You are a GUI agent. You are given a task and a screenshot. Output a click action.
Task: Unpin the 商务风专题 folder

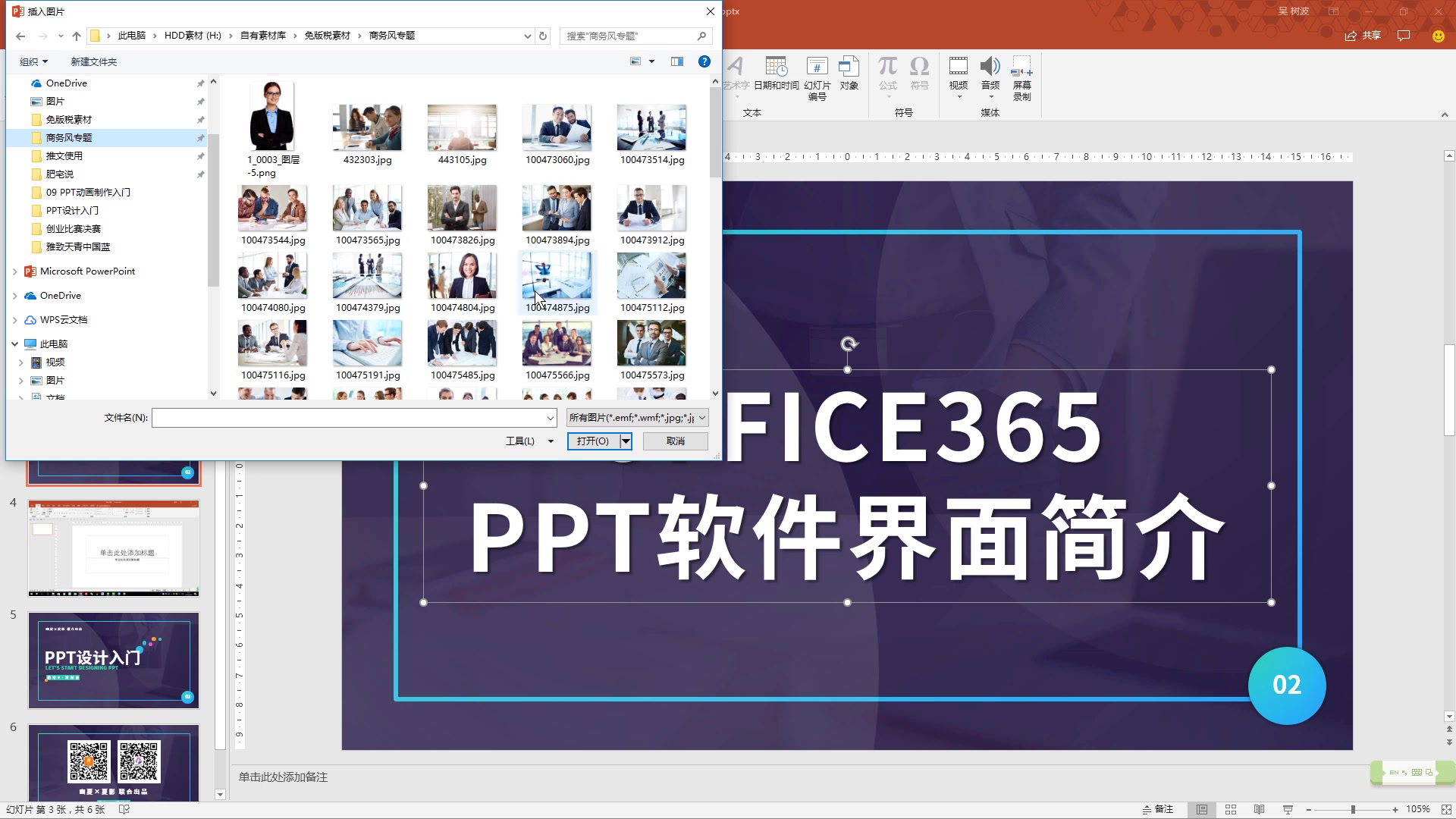(x=200, y=137)
